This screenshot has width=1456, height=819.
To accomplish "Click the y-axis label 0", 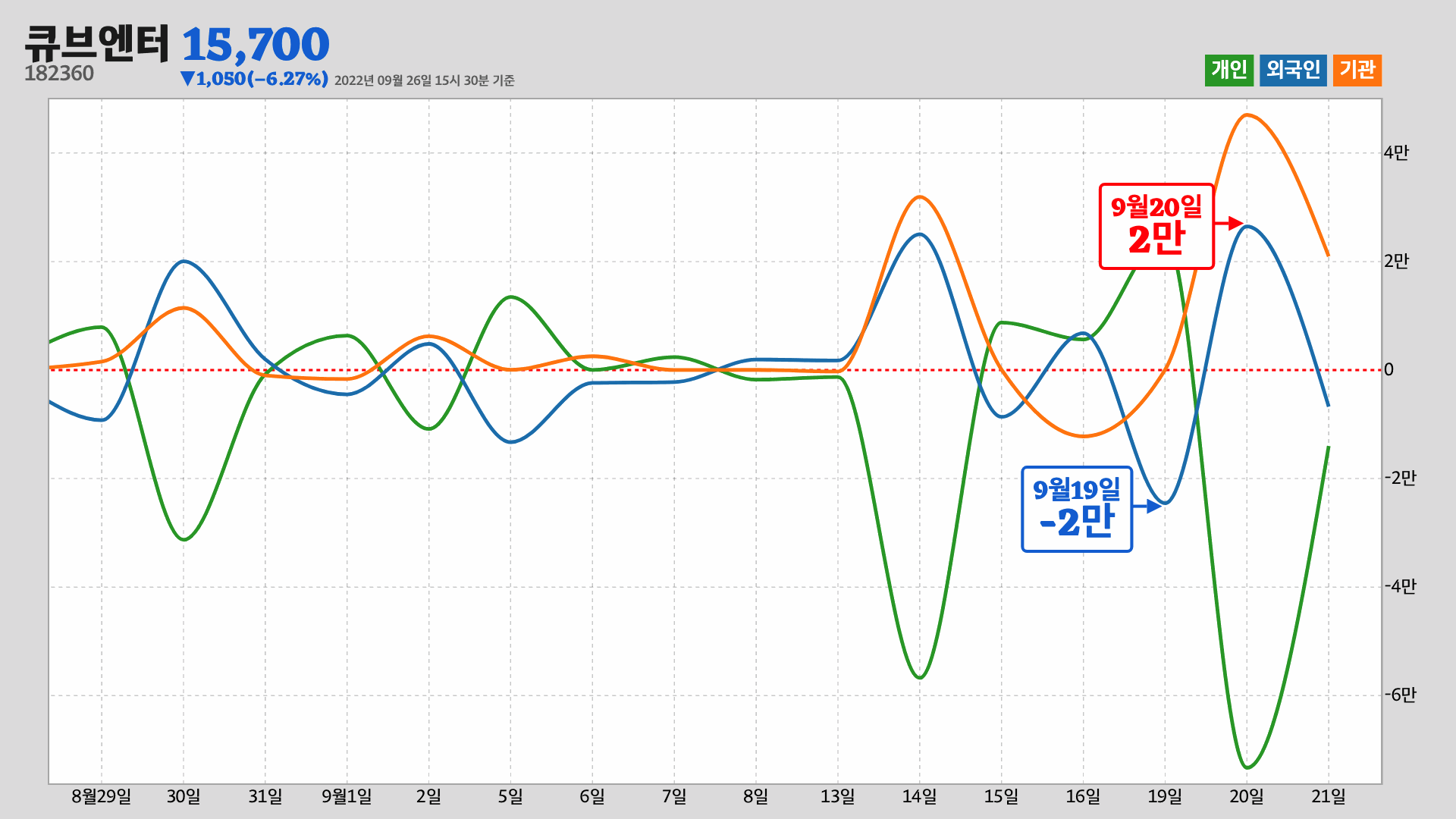I will click(x=1389, y=370).
